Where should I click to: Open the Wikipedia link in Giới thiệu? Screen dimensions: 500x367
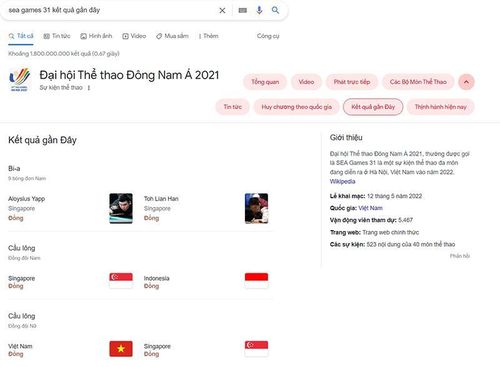coord(342,181)
